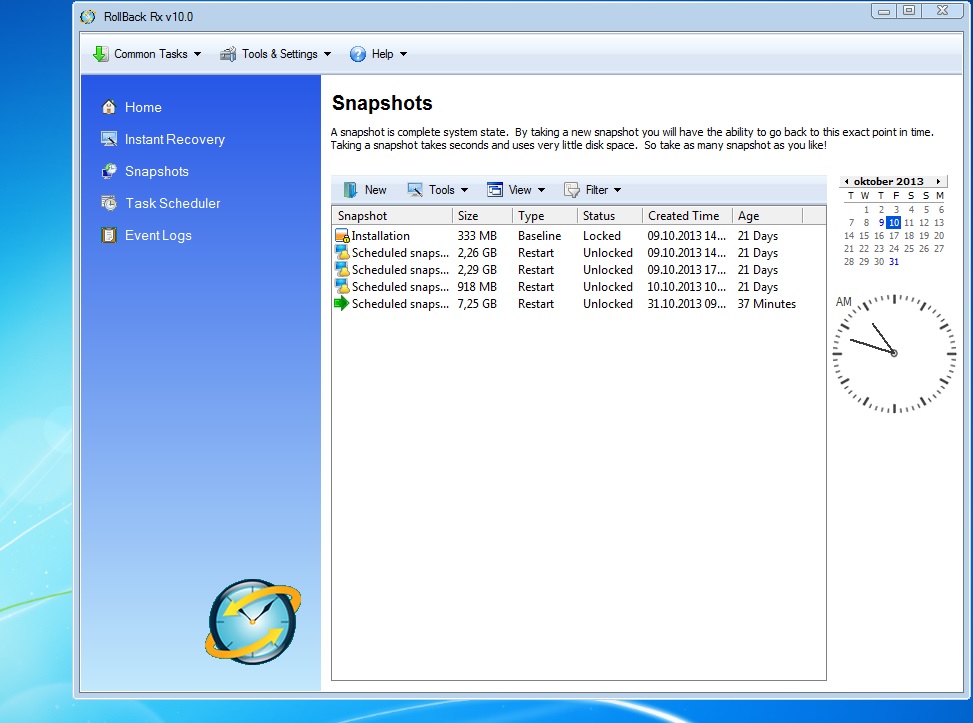Click the 333 MB size cell
Viewport: 973px width, 723px height.
(x=477, y=236)
